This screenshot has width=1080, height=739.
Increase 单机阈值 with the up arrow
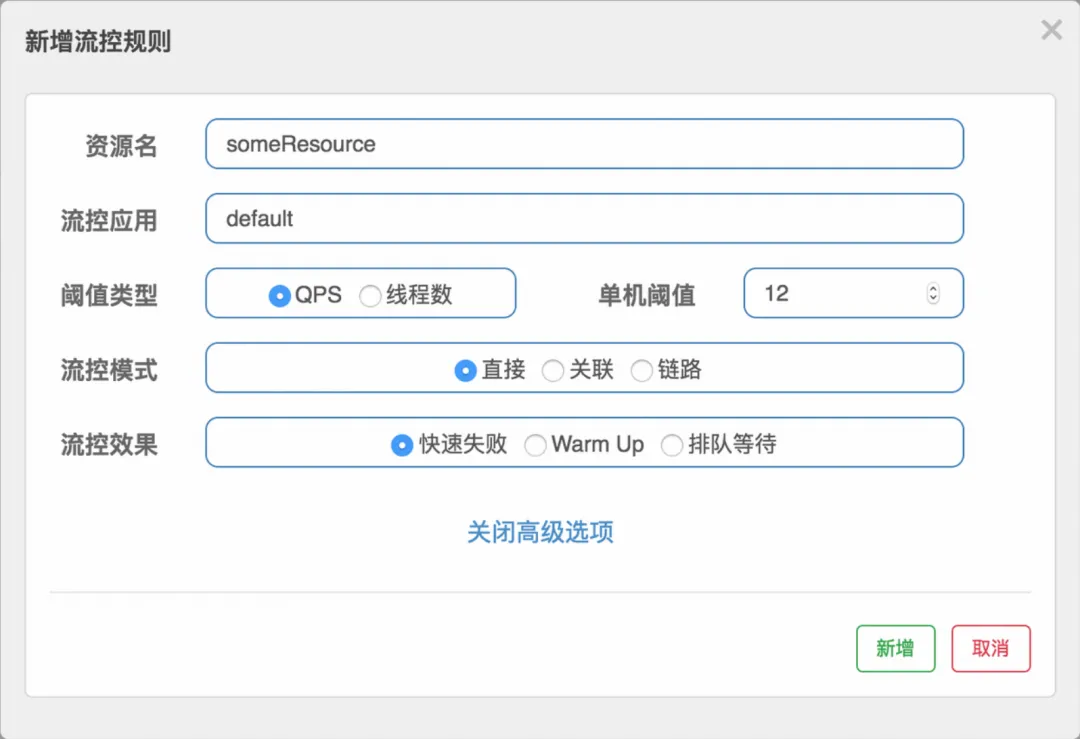(x=933, y=289)
